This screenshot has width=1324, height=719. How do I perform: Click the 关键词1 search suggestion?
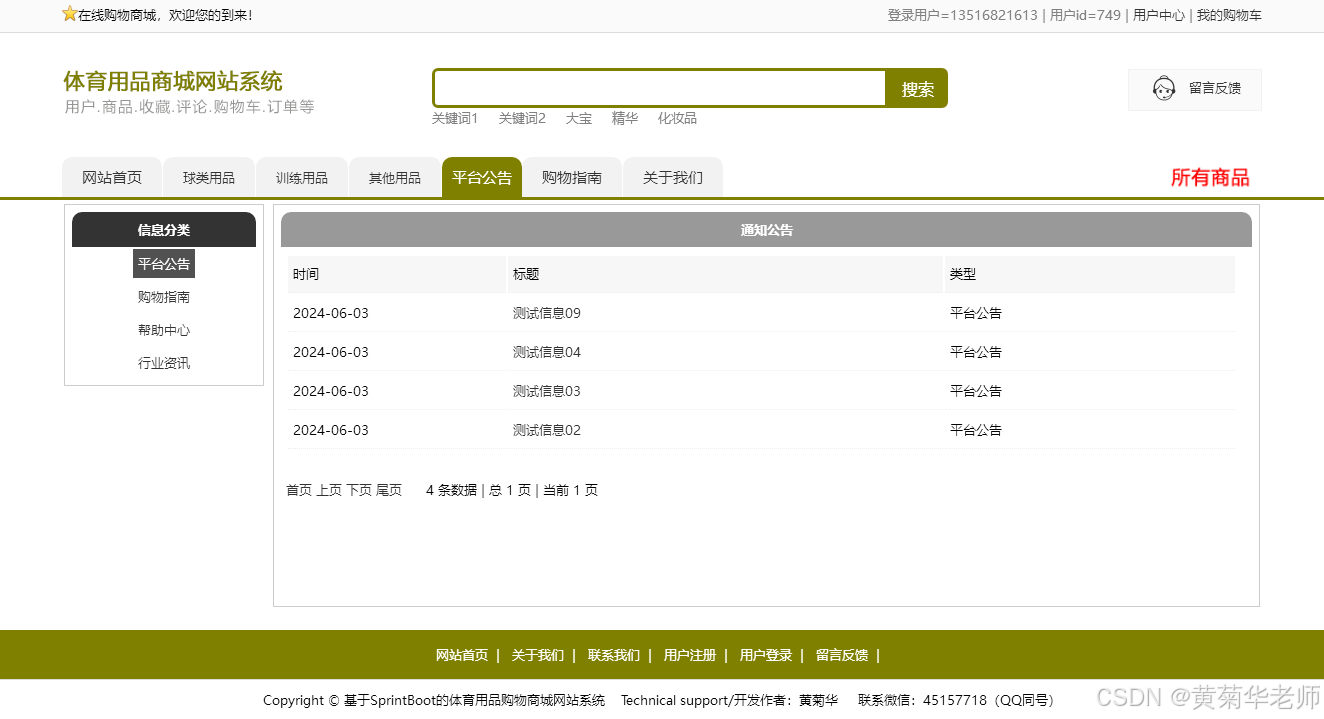tap(455, 118)
